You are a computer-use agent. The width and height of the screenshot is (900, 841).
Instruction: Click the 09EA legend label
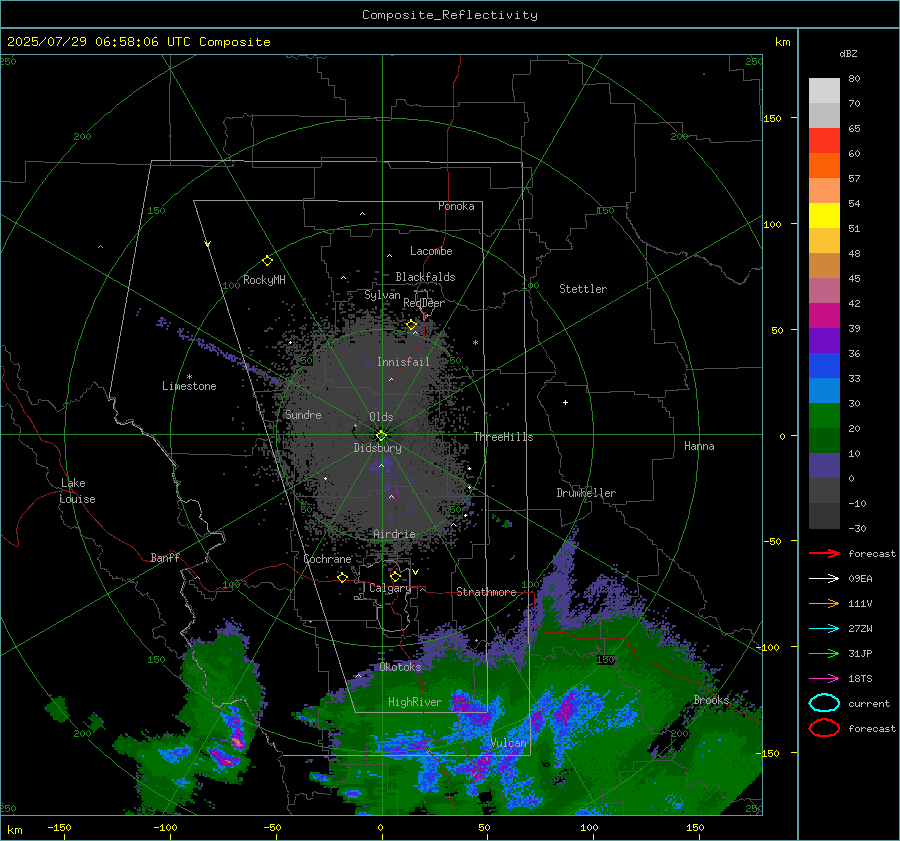[860, 579]
